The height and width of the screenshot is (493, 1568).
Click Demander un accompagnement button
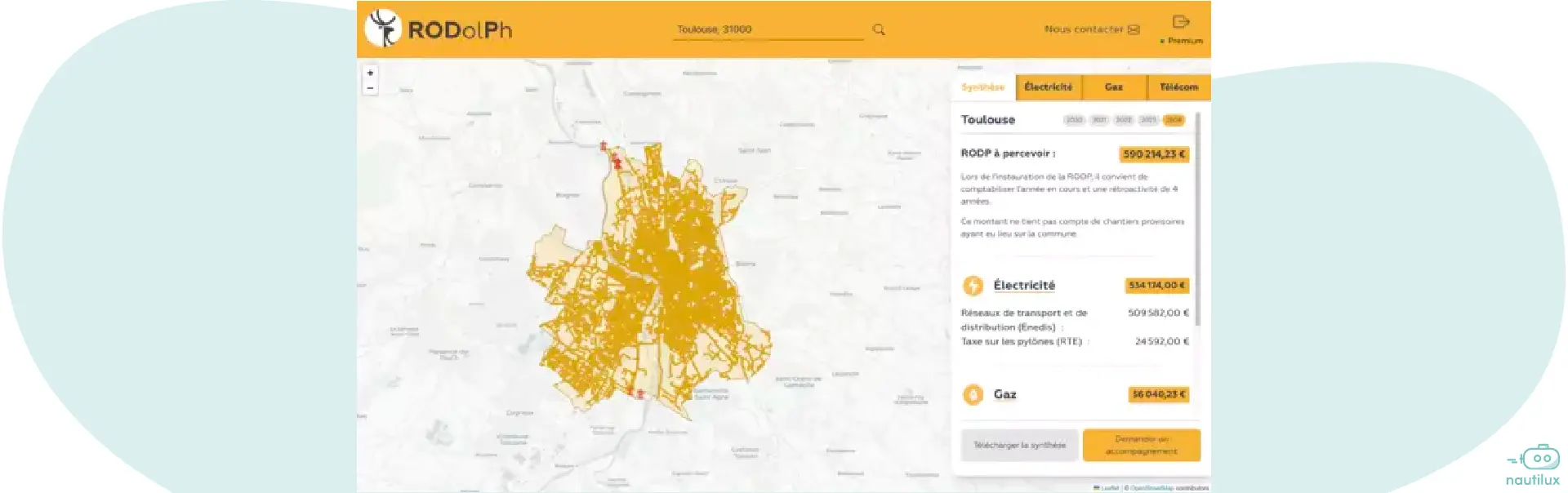click(x=1141, y=445)
